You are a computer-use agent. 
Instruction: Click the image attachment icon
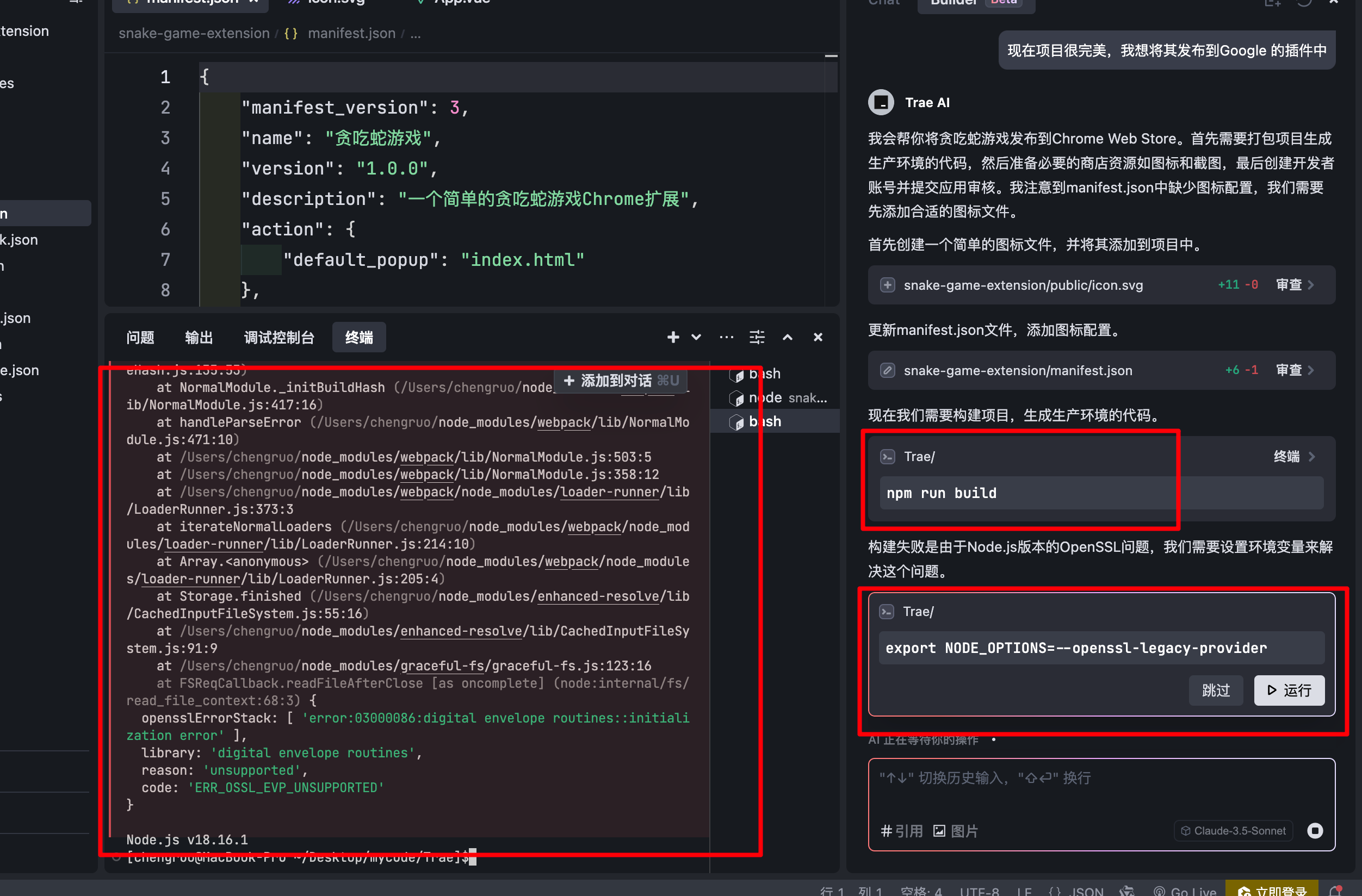click(x=939, y=831)
